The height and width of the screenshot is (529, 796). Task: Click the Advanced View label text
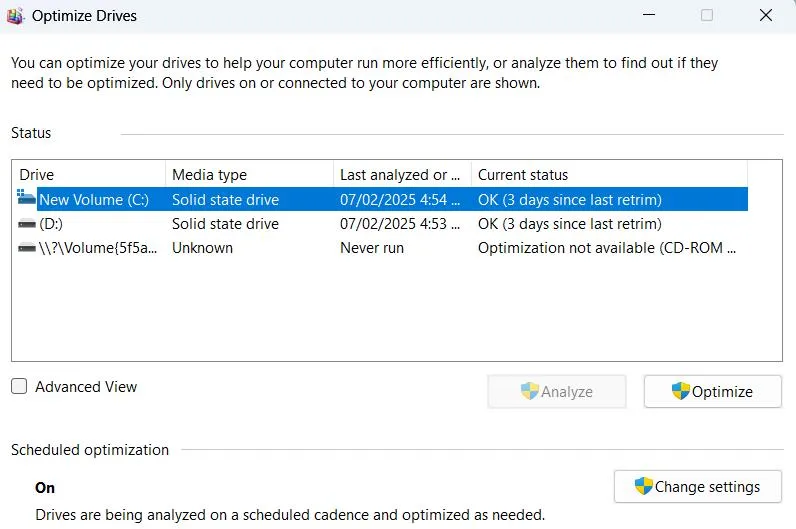(x=86, y=387)
